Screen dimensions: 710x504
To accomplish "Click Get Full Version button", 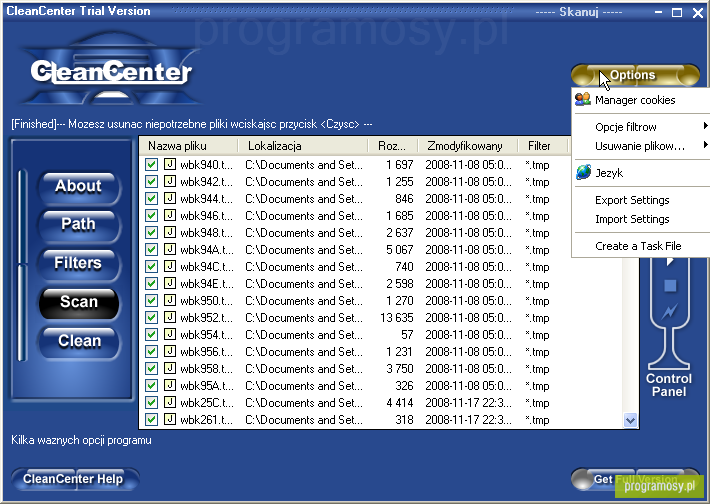I will 636,479.
